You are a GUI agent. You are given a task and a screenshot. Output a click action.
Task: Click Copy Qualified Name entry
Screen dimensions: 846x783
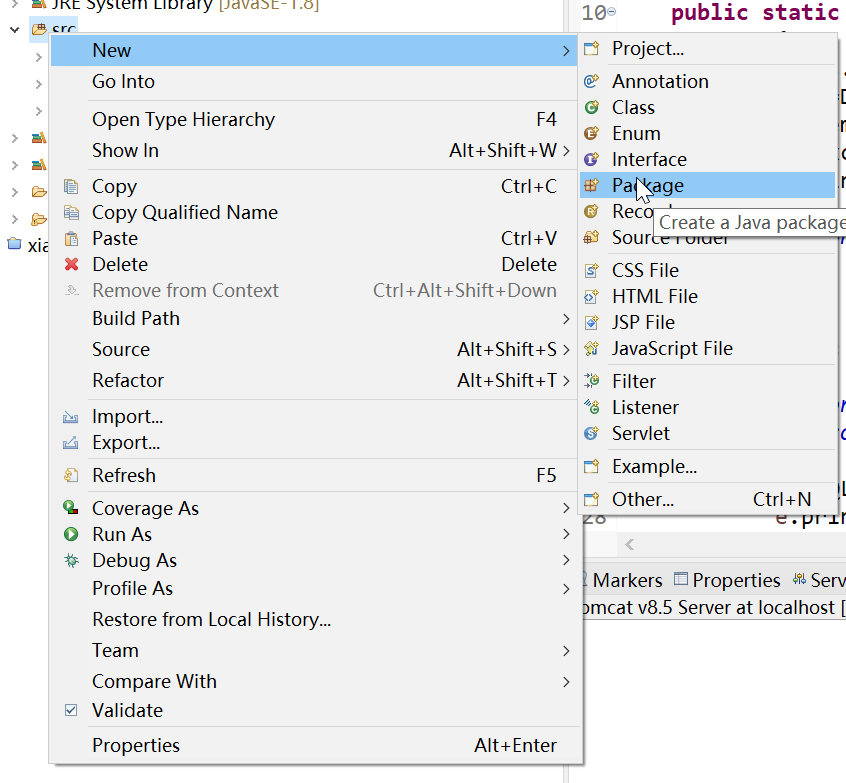[x=185, y=213]
